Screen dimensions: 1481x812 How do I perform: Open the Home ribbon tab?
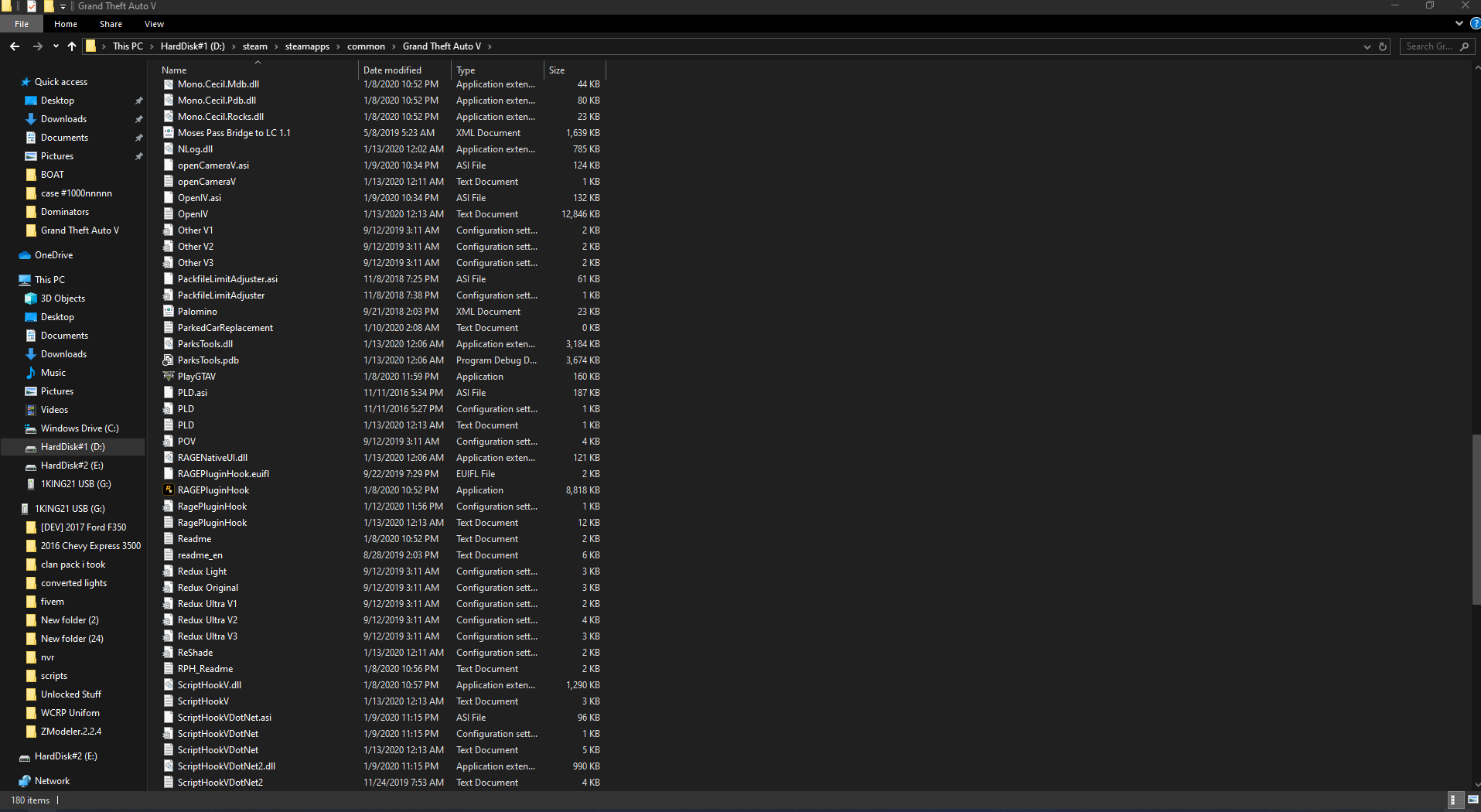click(66, 24)
